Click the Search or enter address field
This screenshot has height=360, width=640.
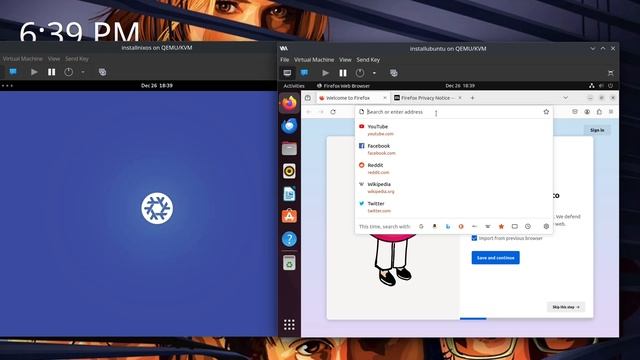pos(453,112)
